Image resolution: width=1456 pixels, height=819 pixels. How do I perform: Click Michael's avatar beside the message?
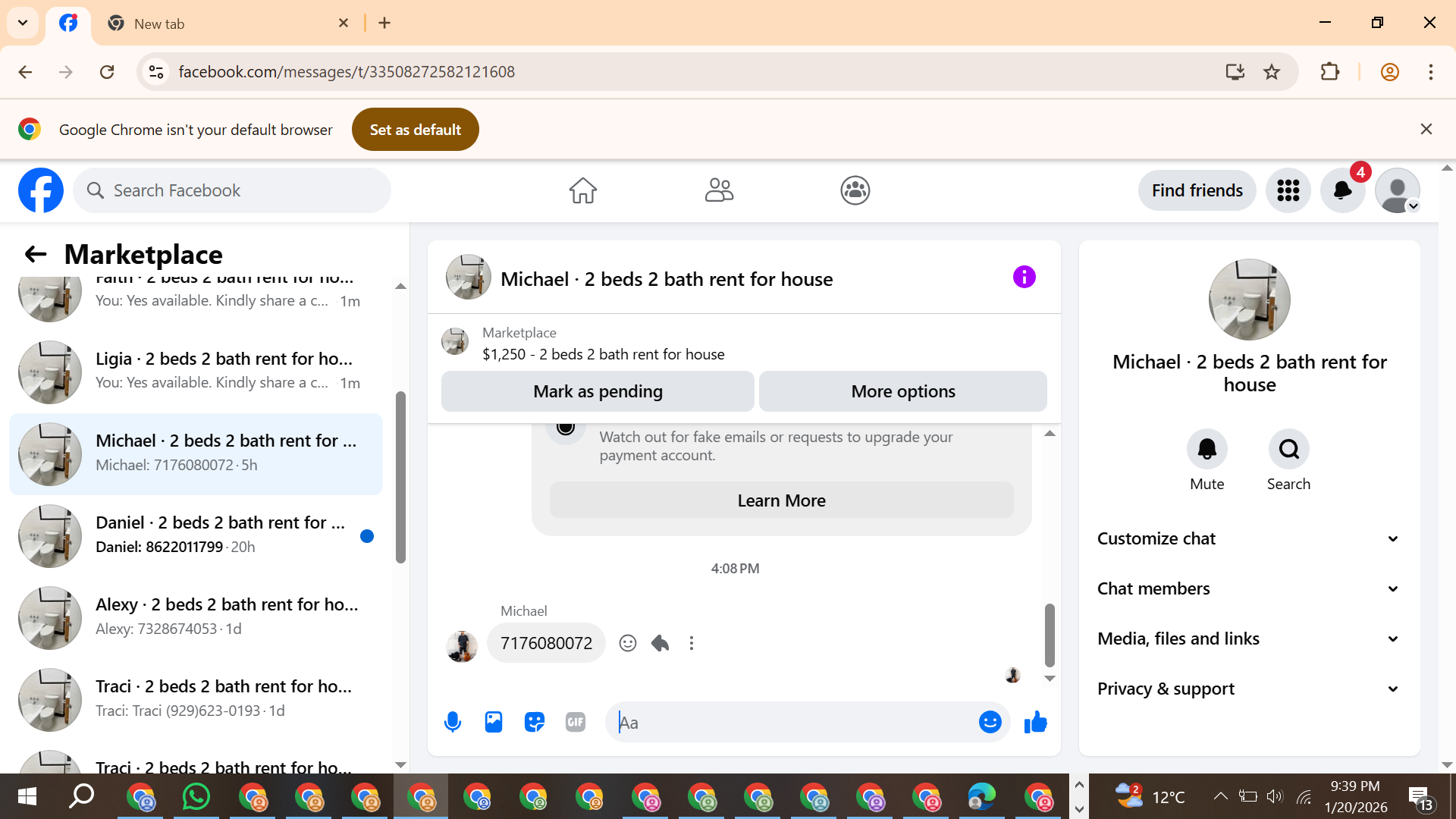(x=462, y=646)
